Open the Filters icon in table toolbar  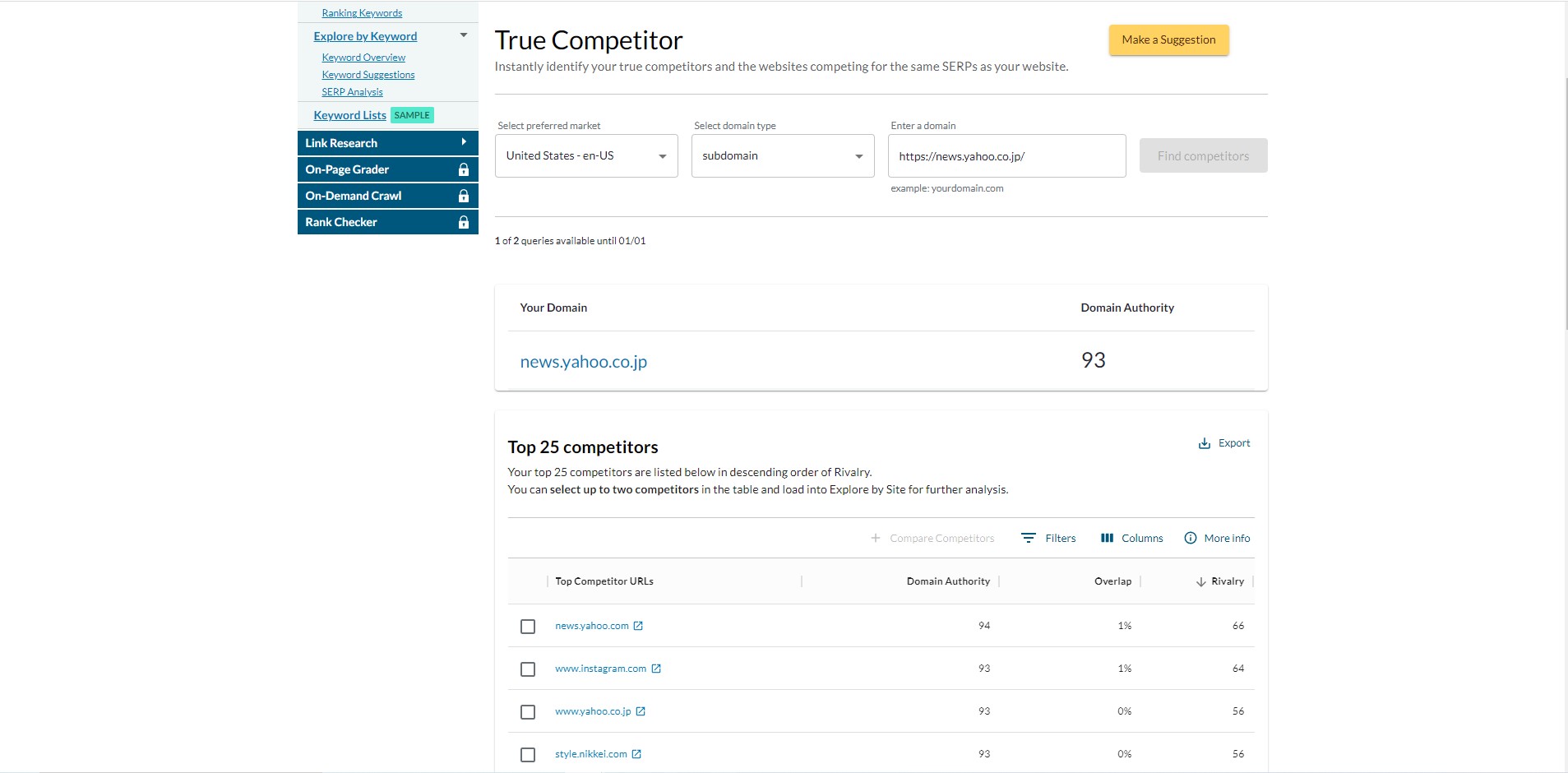[x=1028, y=538]
